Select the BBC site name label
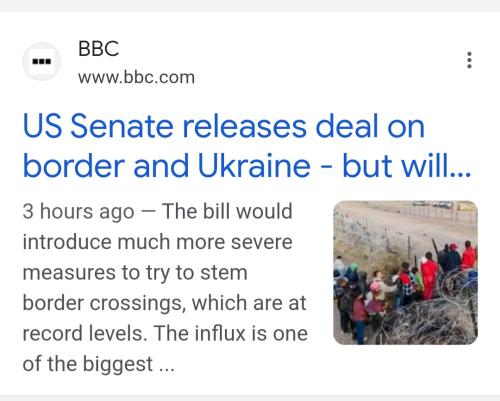 99,49
